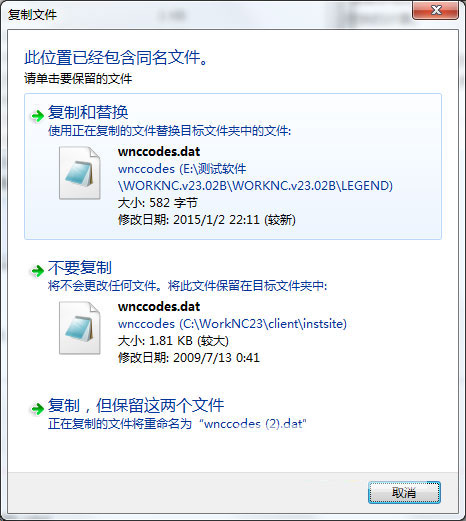Viewport: 466px width, 521px height.
Task: Click the green arrow beside 不要复制
Action: coord(37,270)
